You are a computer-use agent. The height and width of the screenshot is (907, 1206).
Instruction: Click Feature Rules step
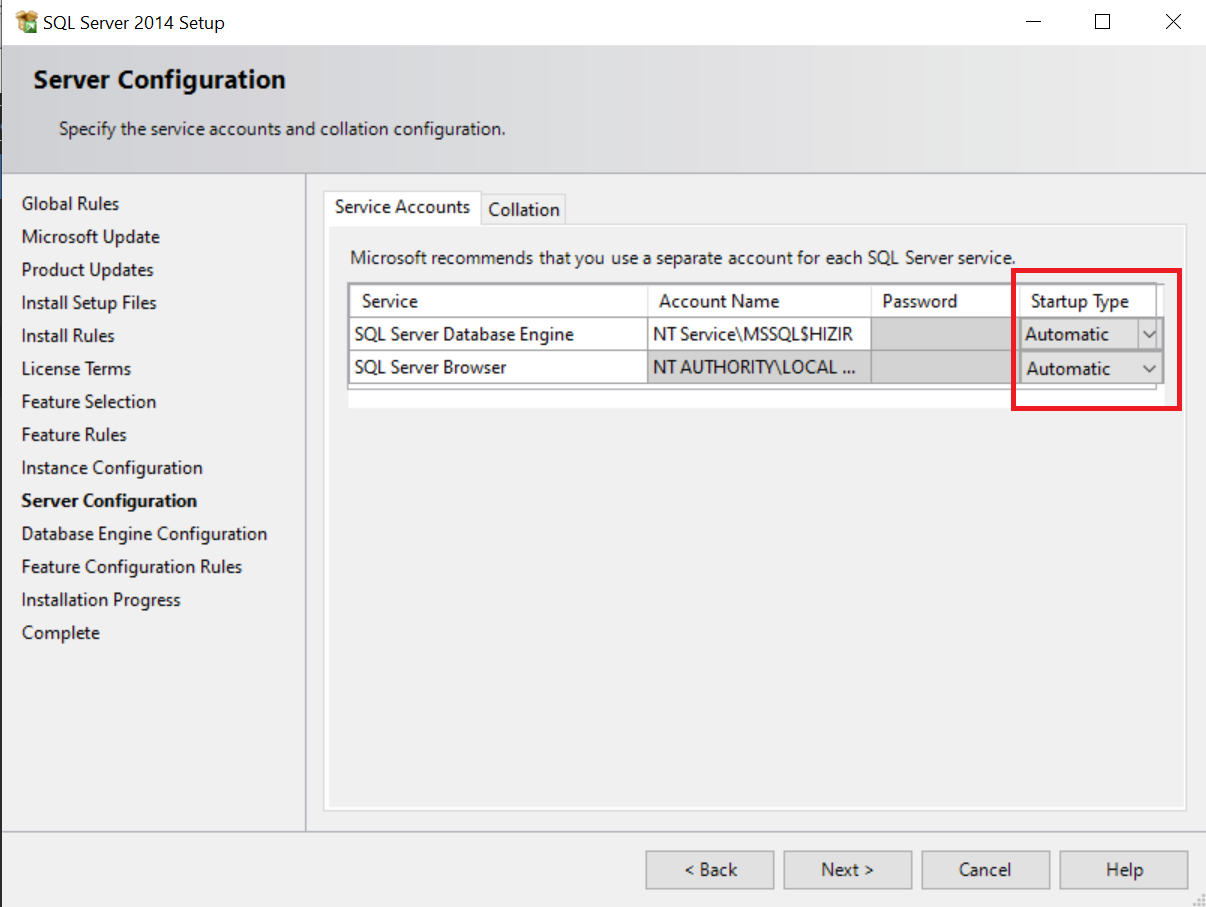[74, 435]
